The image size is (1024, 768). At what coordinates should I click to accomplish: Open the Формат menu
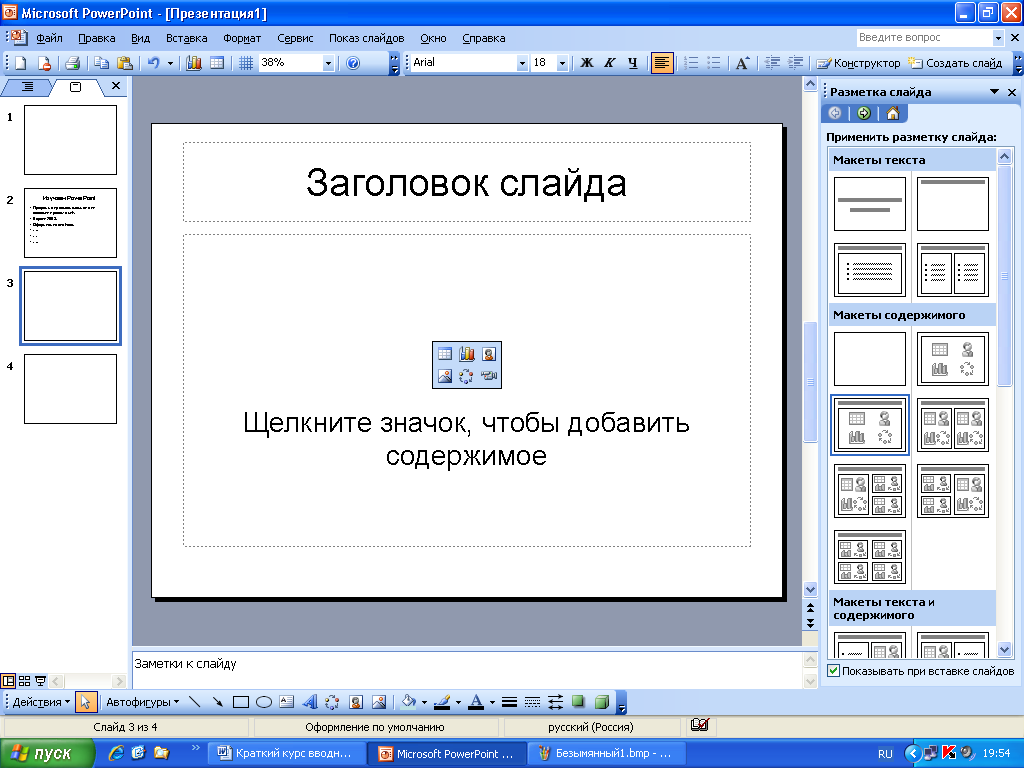(x=242, y=38)
